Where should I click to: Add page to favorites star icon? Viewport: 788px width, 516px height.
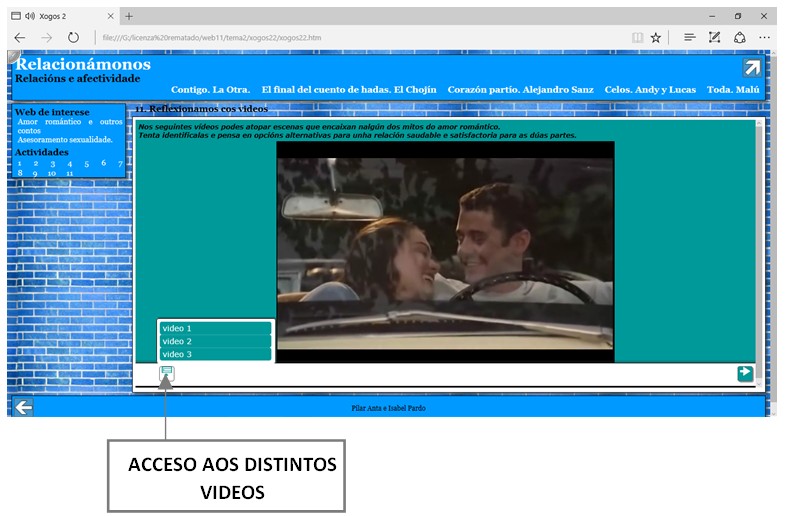coord(656,38)
